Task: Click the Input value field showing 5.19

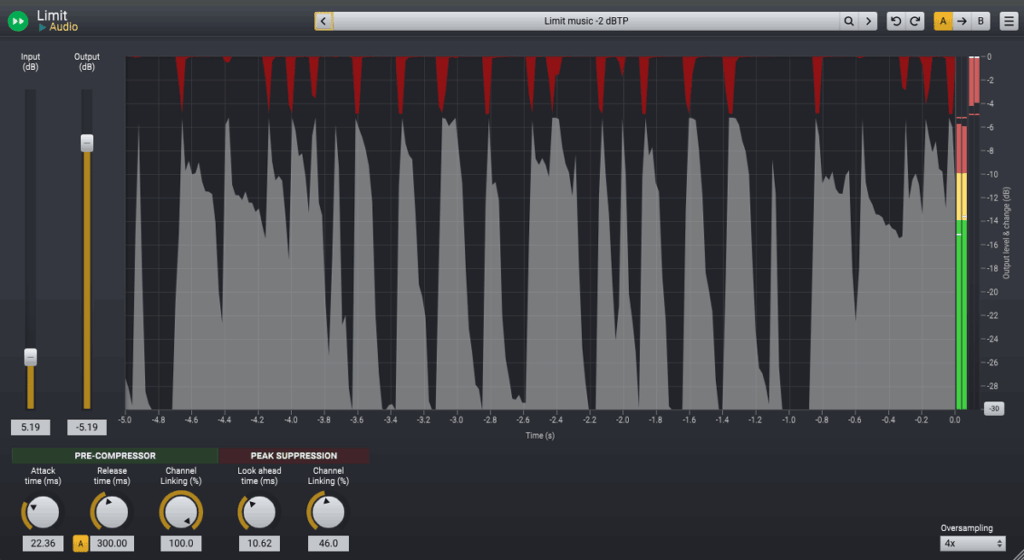Action: [30, 428]
